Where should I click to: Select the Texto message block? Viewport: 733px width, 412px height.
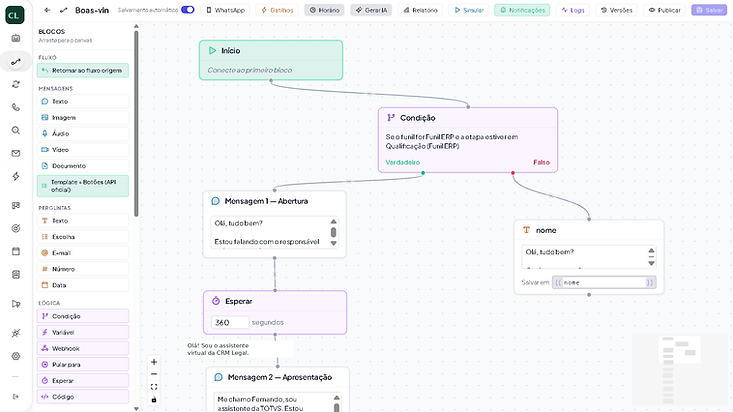pyautogui.click(x=83, y=101)
